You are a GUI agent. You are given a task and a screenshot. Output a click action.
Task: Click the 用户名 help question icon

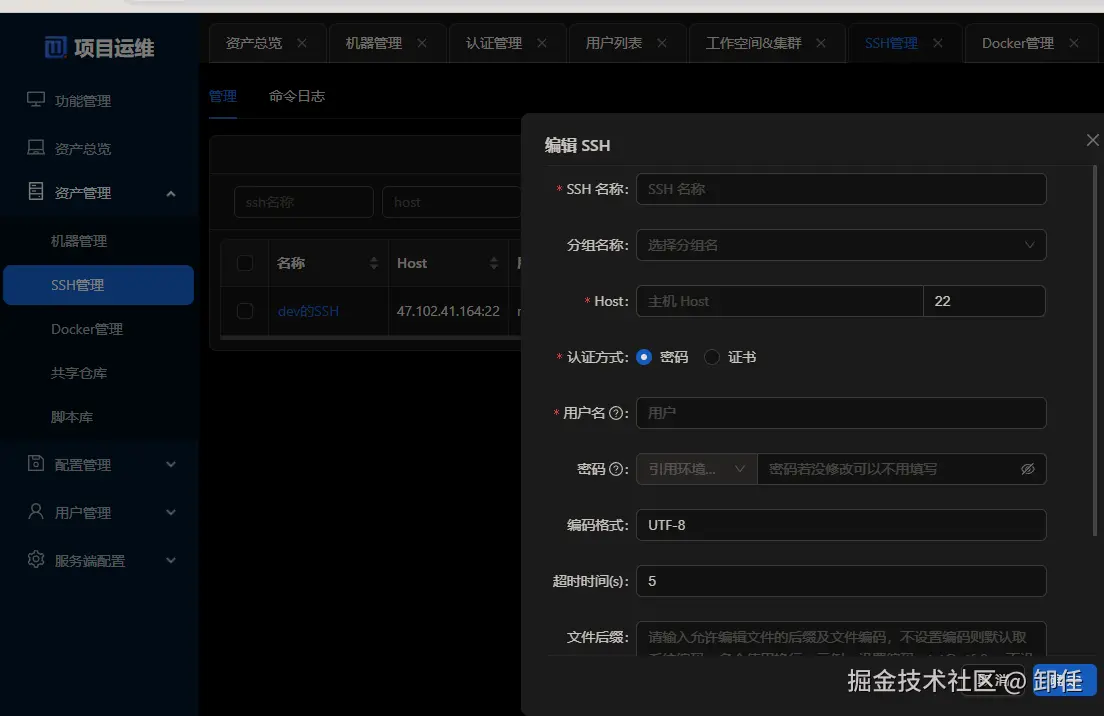616,413
